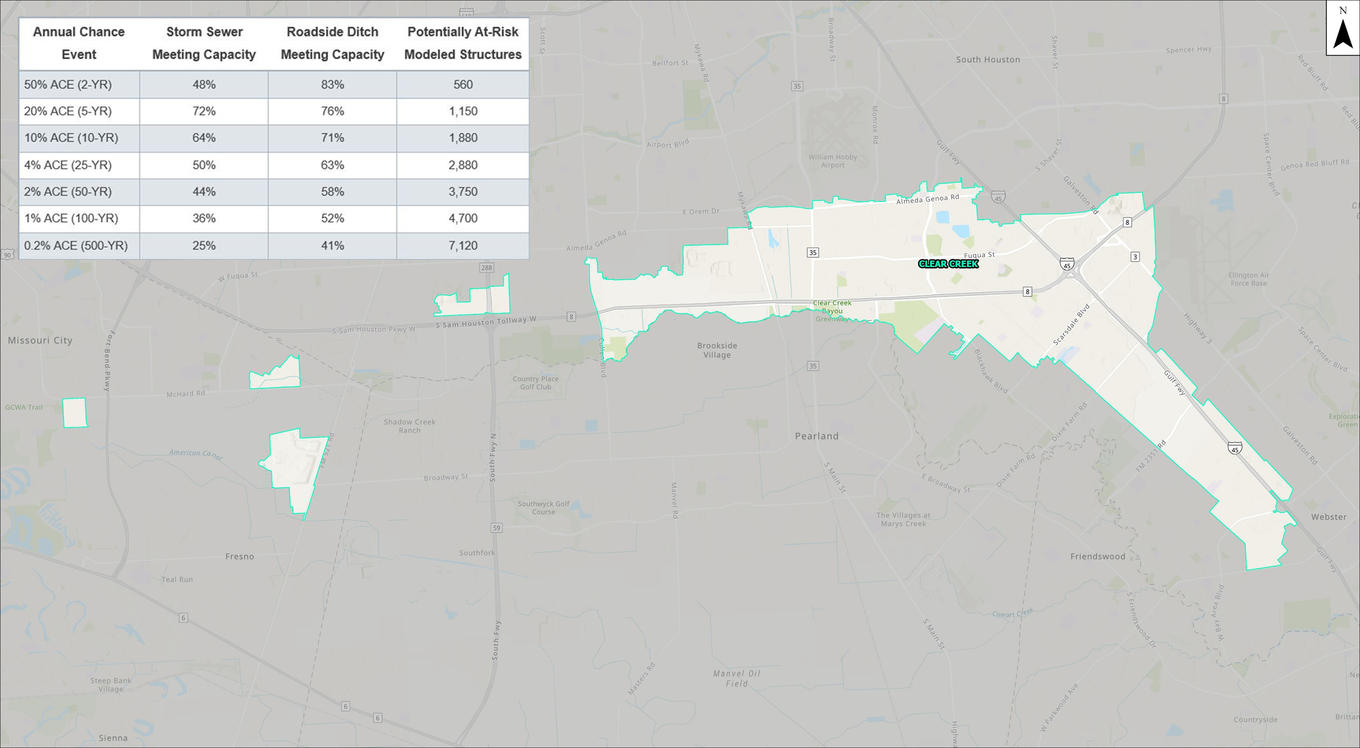Select the Roadside Ditch Meeting Capacity header
The image size is (1360, 748).
pyautogui.click(x=332, y=42)
